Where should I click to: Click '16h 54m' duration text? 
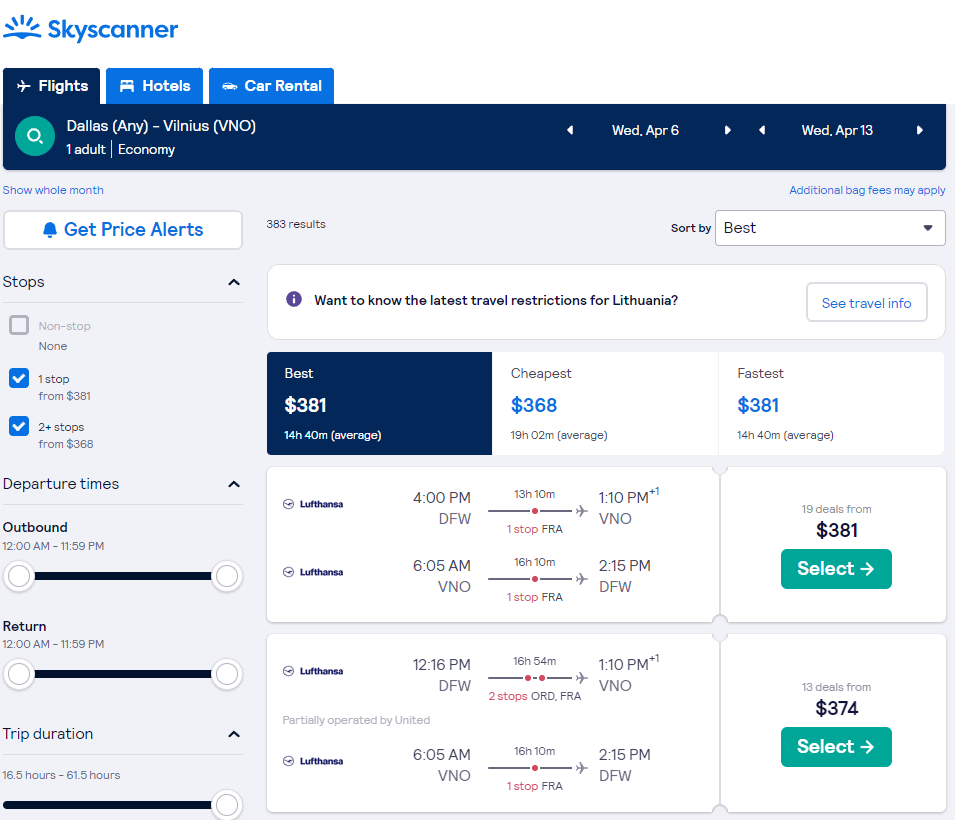coord(534,661)
